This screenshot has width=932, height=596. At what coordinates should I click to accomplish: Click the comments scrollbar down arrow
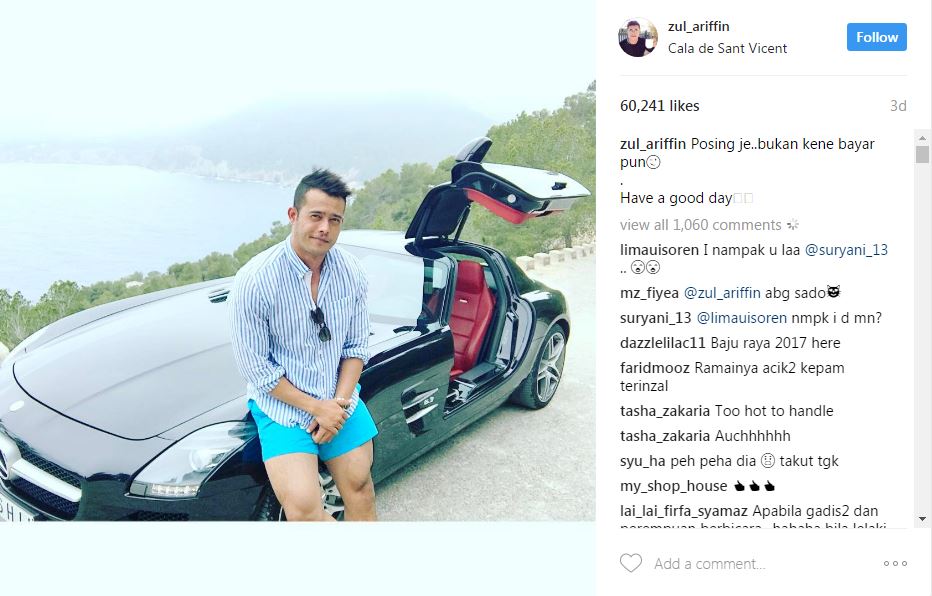(x=922, y=519)
